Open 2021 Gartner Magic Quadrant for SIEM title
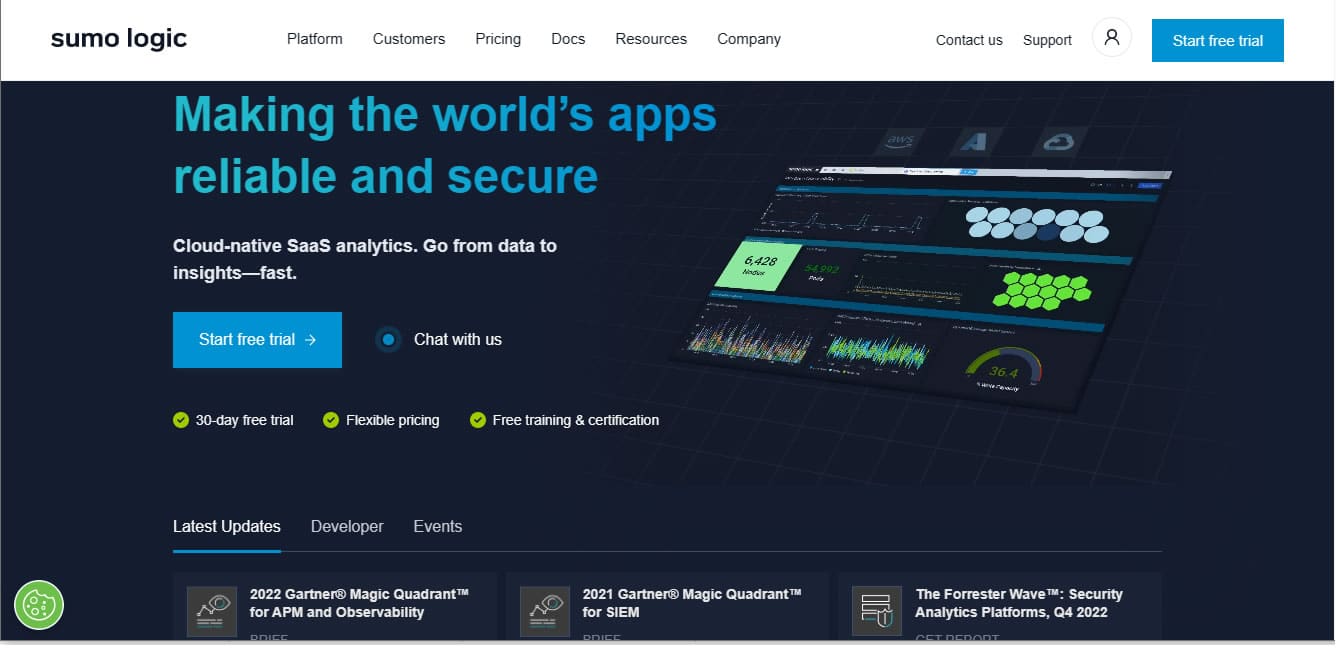The height and width of the screenshot is (648, 1340). pos(692,603)
